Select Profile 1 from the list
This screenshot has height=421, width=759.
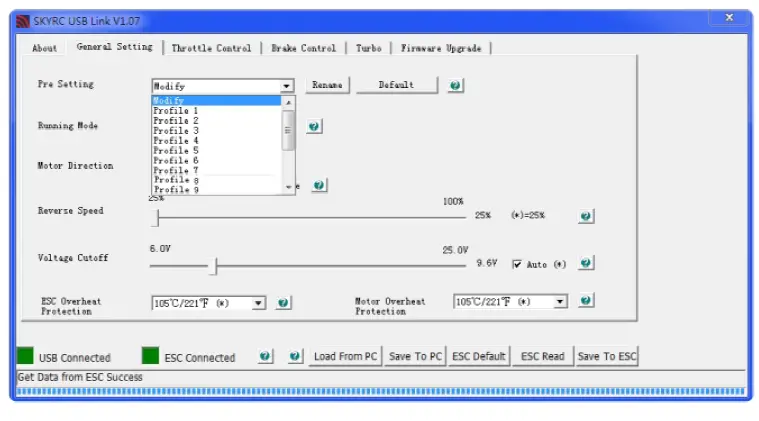coord(216,111)
